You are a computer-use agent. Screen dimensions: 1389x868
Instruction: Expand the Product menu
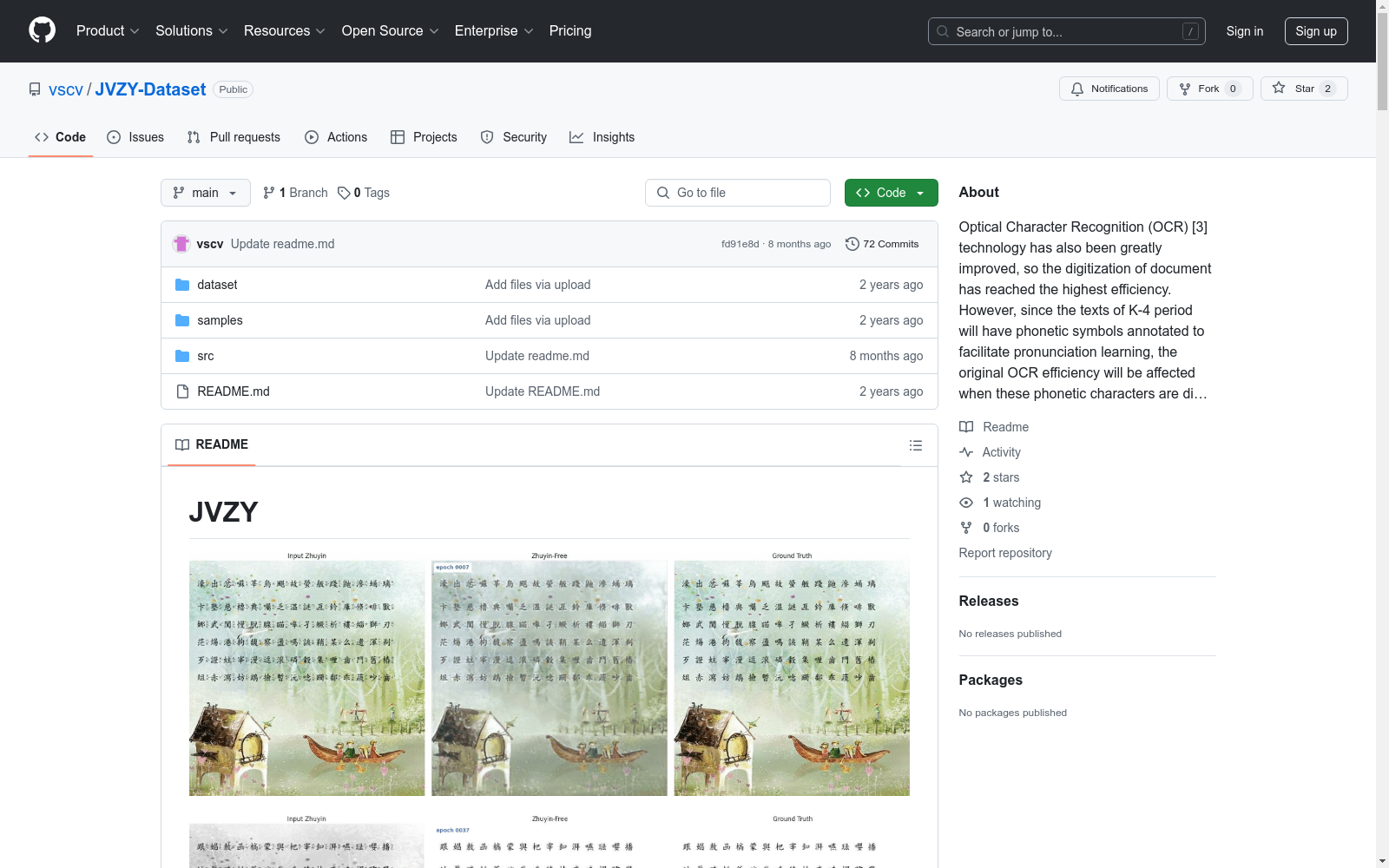pyautogui.click(x=108, y=31)
